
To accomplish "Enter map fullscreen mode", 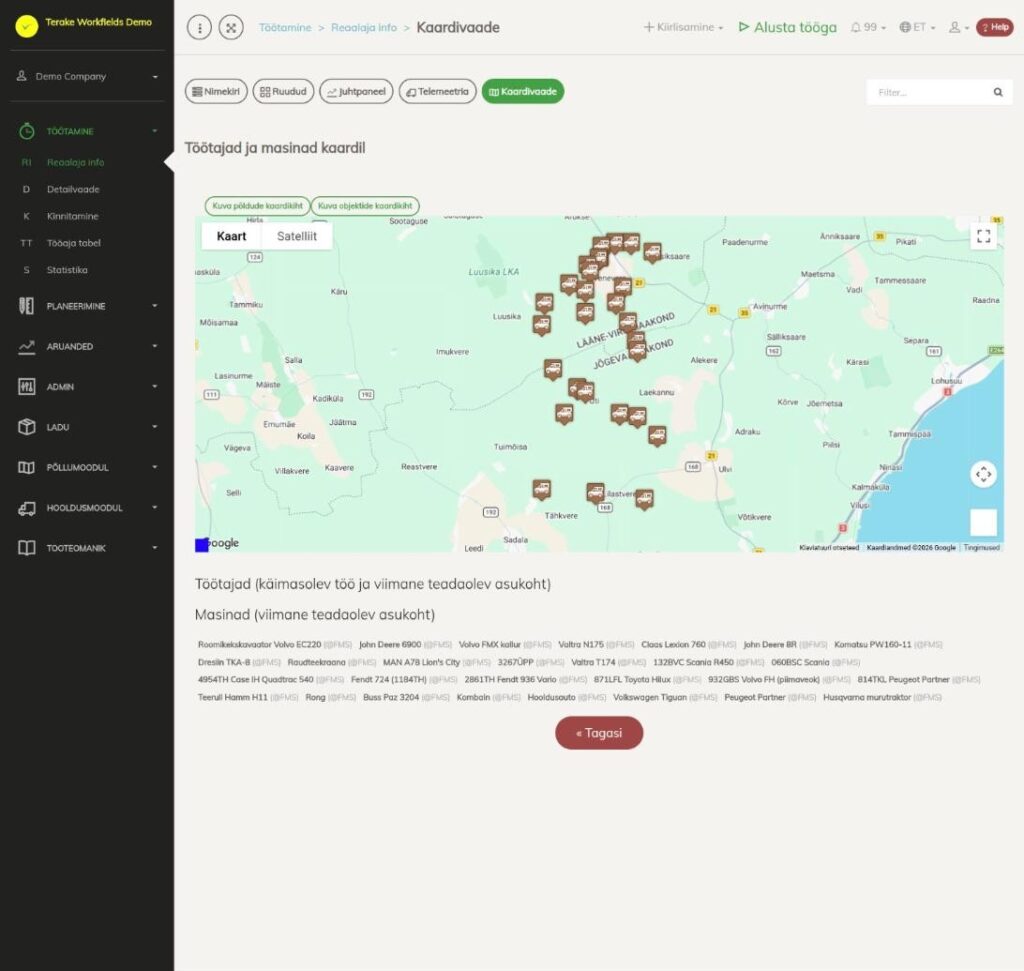I will (x=984, y=236).
